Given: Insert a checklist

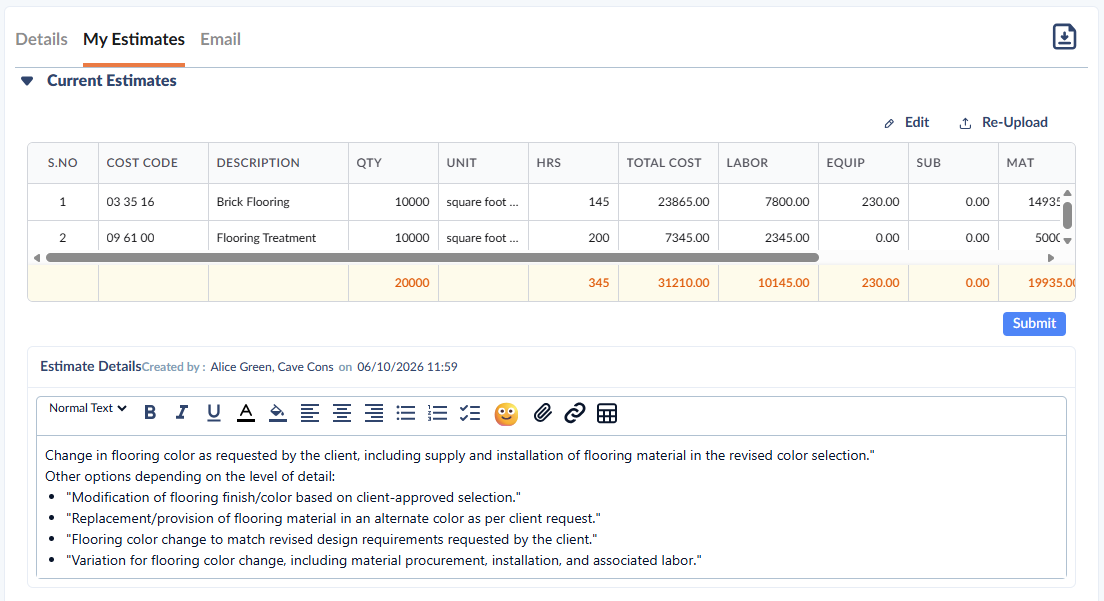Looking at the screenshot, I should [x=470, y=413].
